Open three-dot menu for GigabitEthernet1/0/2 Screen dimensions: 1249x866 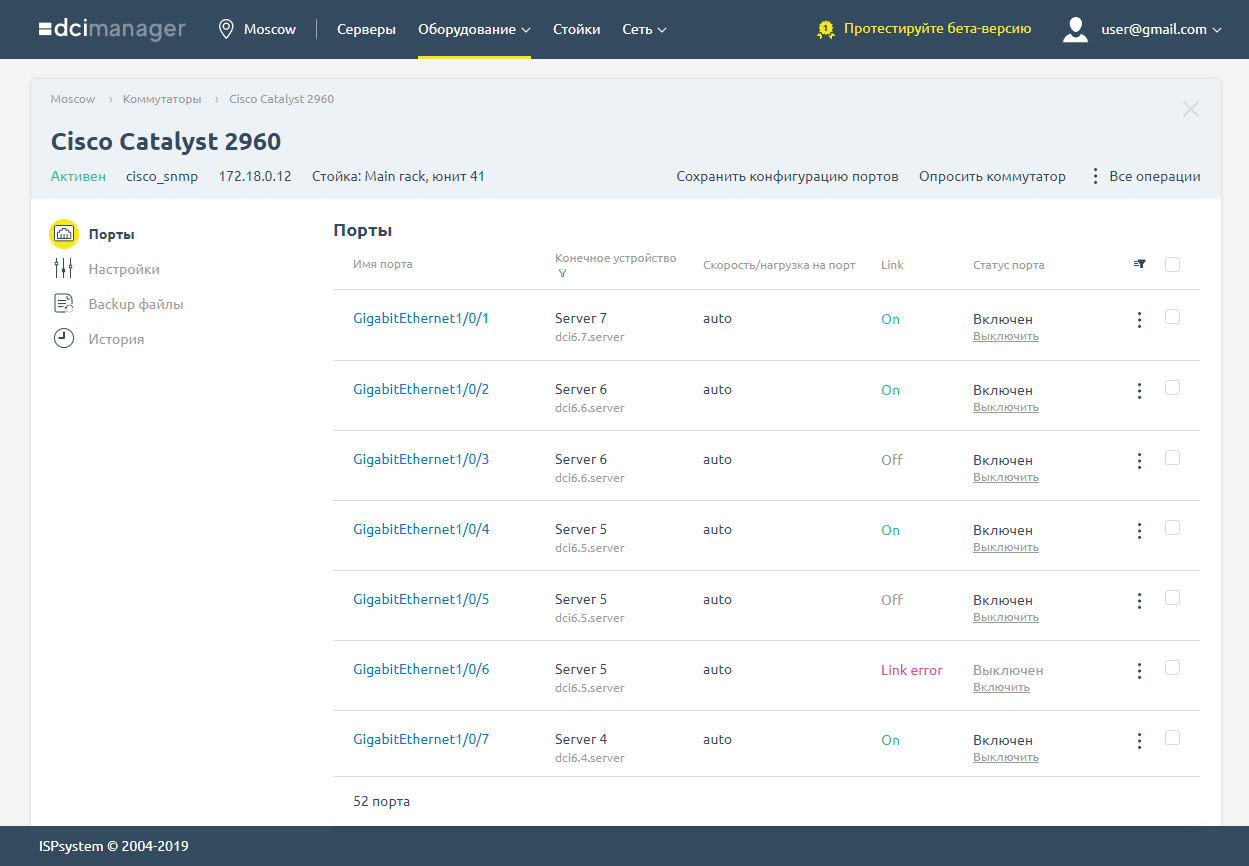pyautogui.click(x=1139, y=391)
